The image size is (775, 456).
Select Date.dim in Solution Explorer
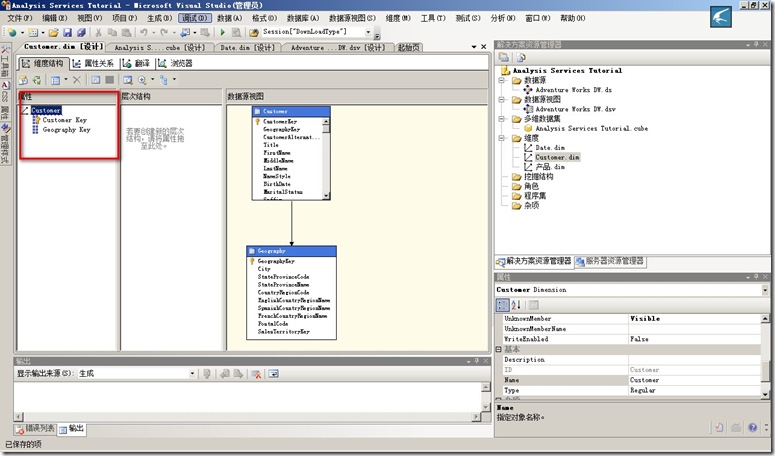click(550, 148)
